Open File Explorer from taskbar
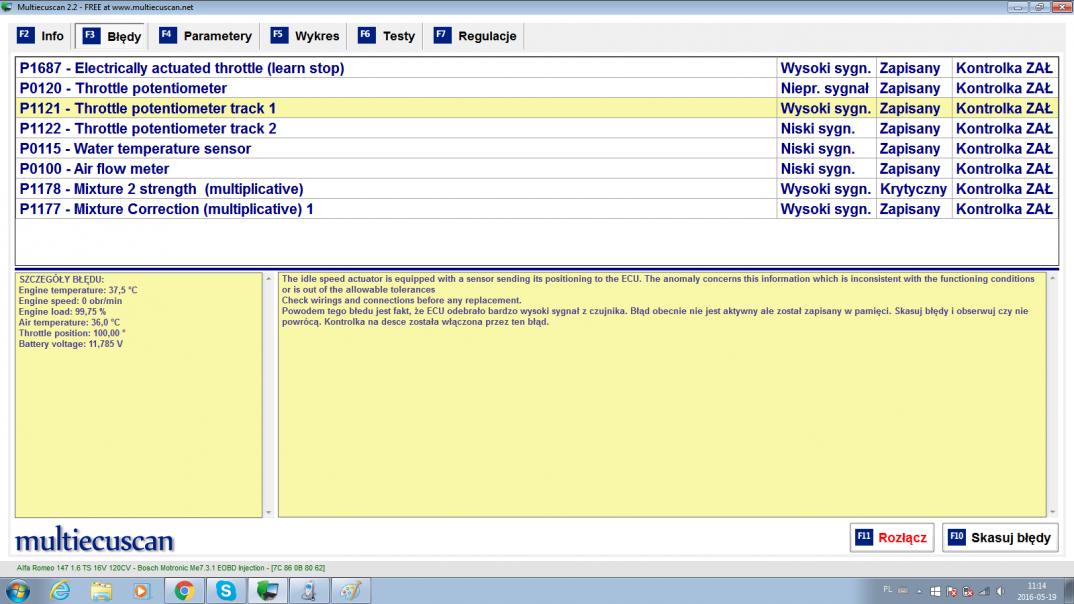 [x=101, y=590]
